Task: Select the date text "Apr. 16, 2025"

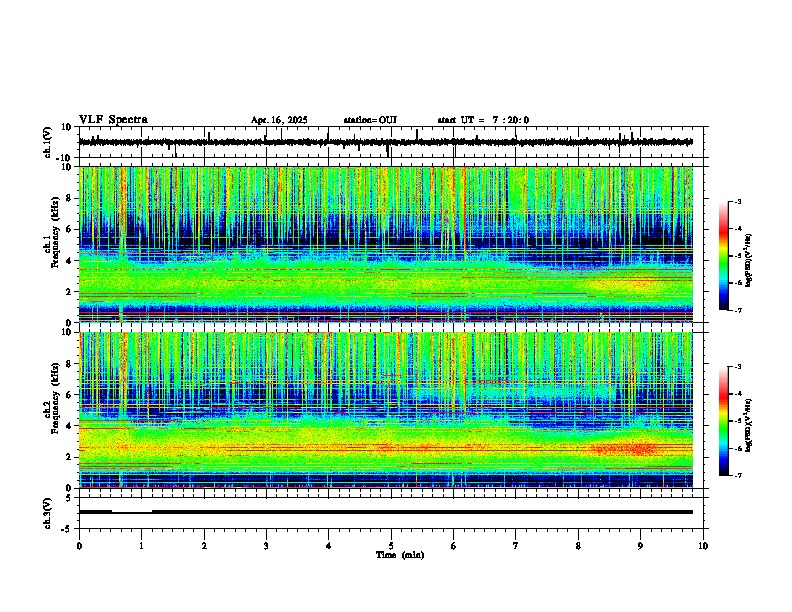Action: 279,120
